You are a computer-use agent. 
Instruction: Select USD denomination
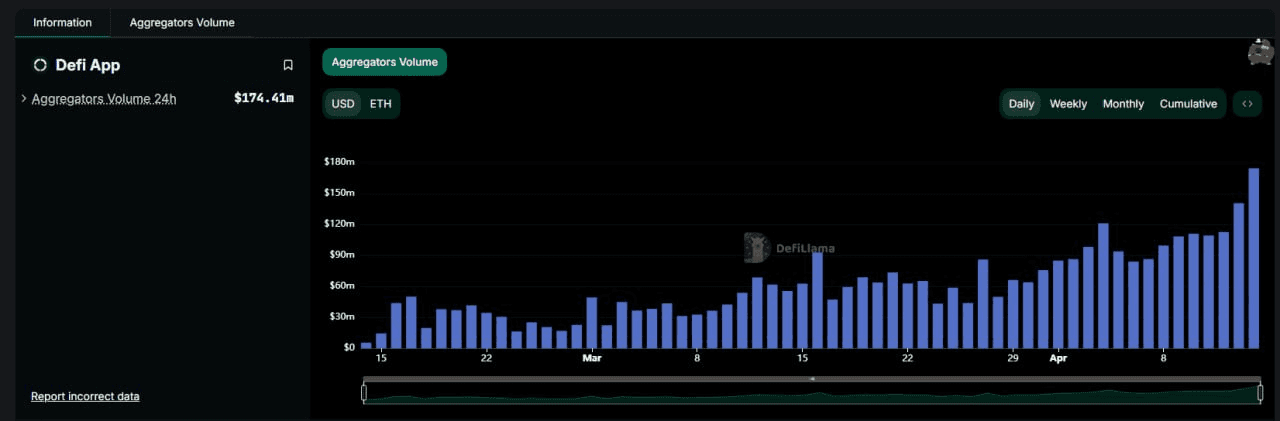[343, 104]
